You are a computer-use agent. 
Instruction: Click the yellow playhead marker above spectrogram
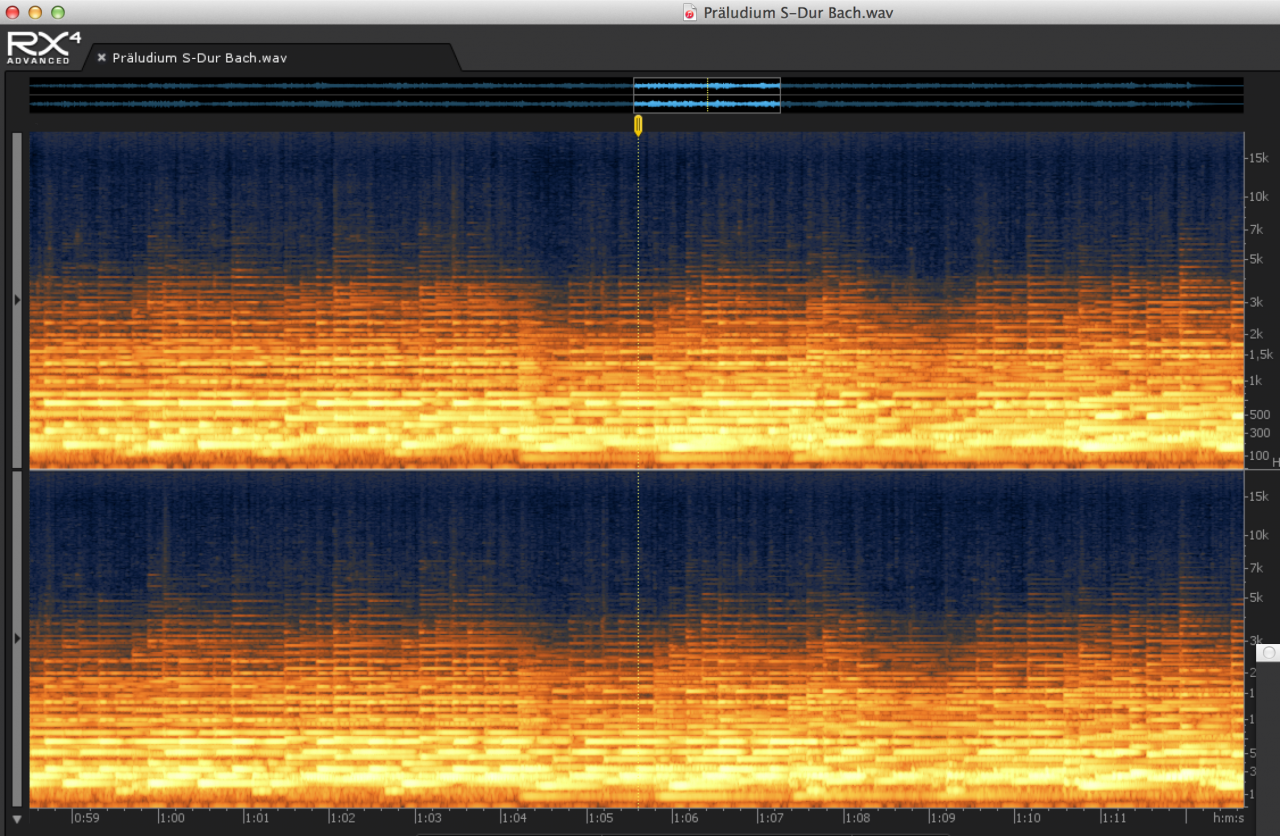(638, 124)
